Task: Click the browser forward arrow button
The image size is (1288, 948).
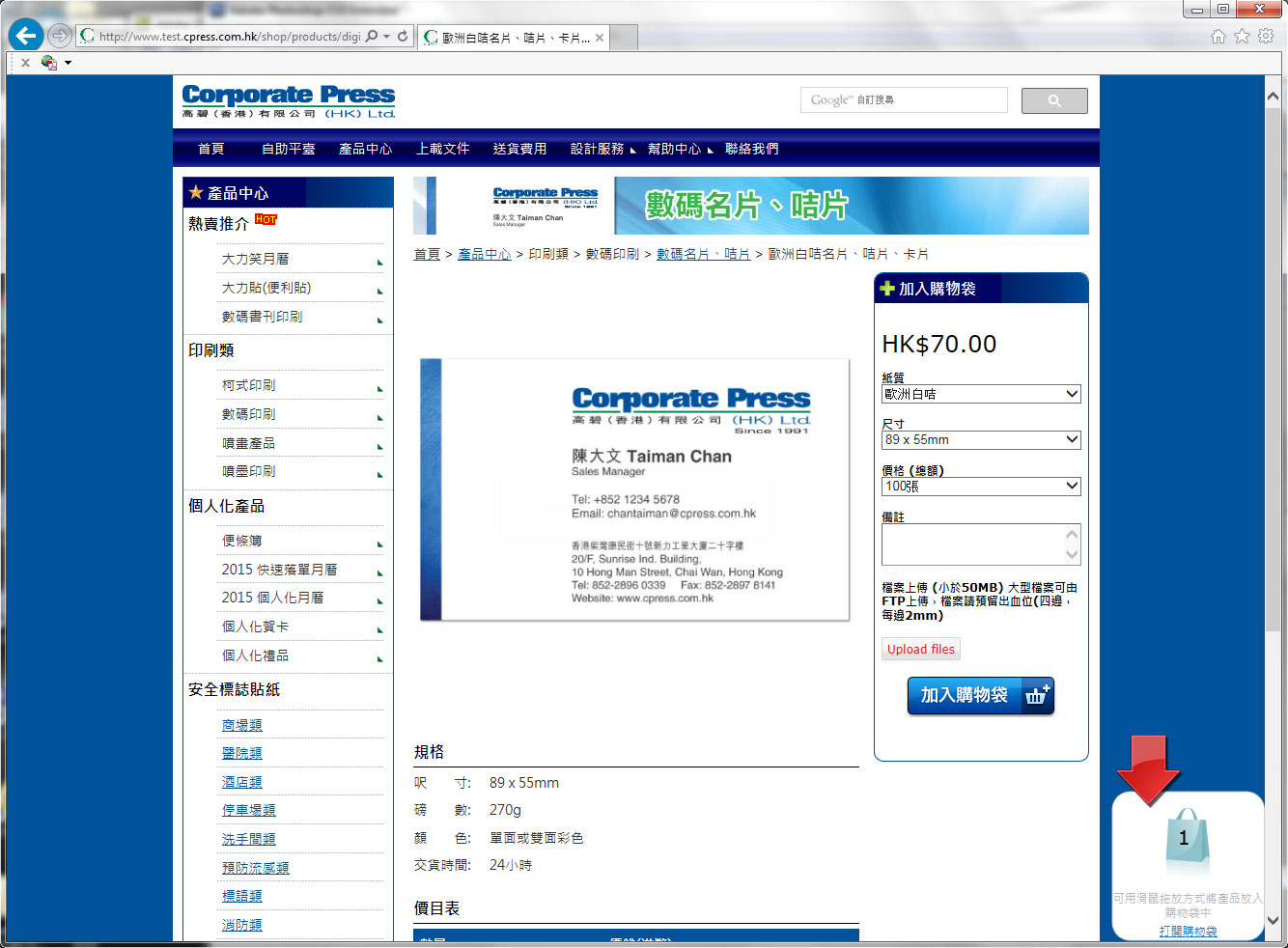Action: [x=60, y=36]
